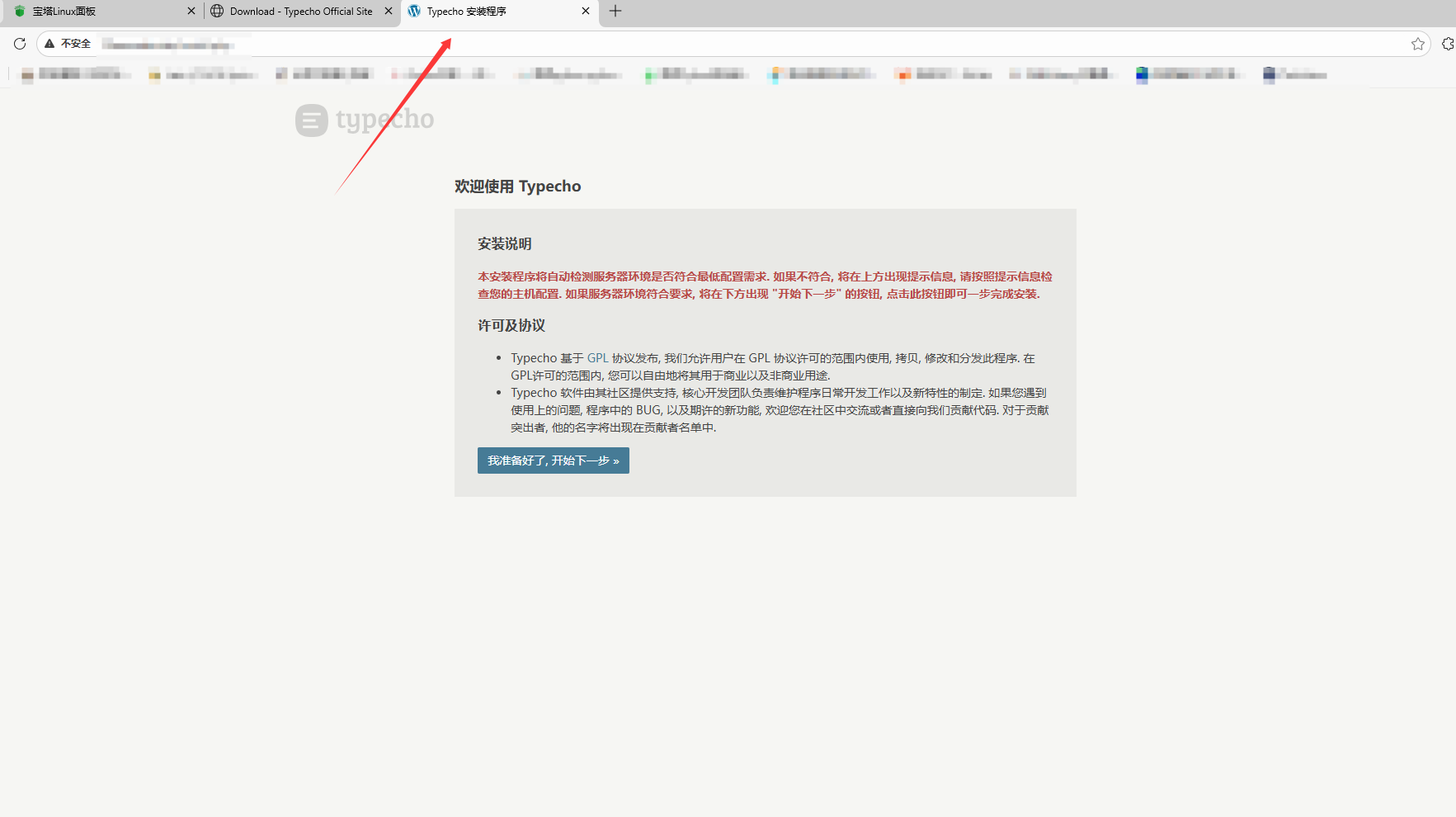Open the first bookmark in the bookmarks bar
1456x817 pixels.
point(76,75)
